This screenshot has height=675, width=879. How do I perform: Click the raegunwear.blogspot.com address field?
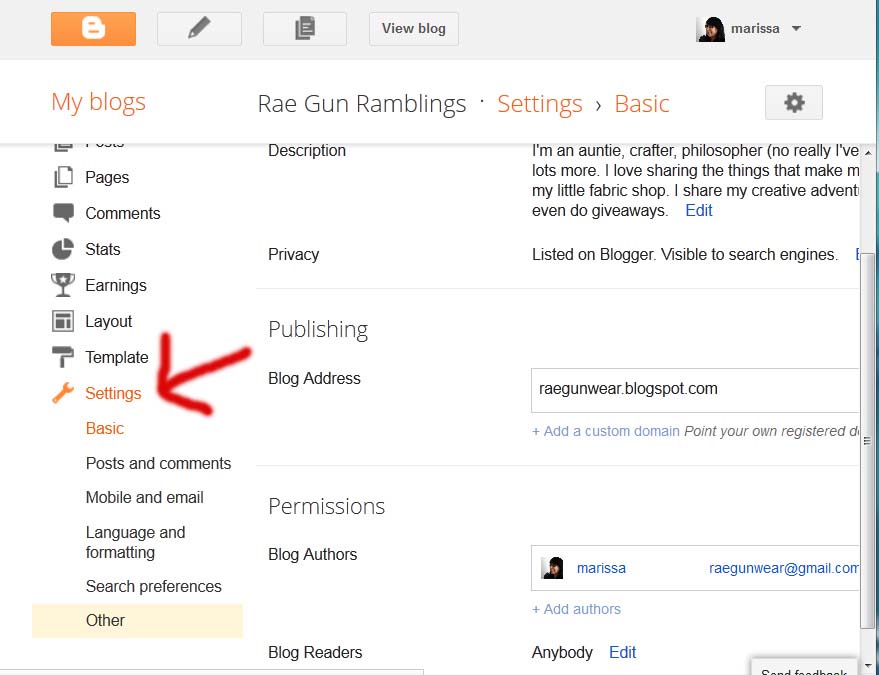click(695, 390)
